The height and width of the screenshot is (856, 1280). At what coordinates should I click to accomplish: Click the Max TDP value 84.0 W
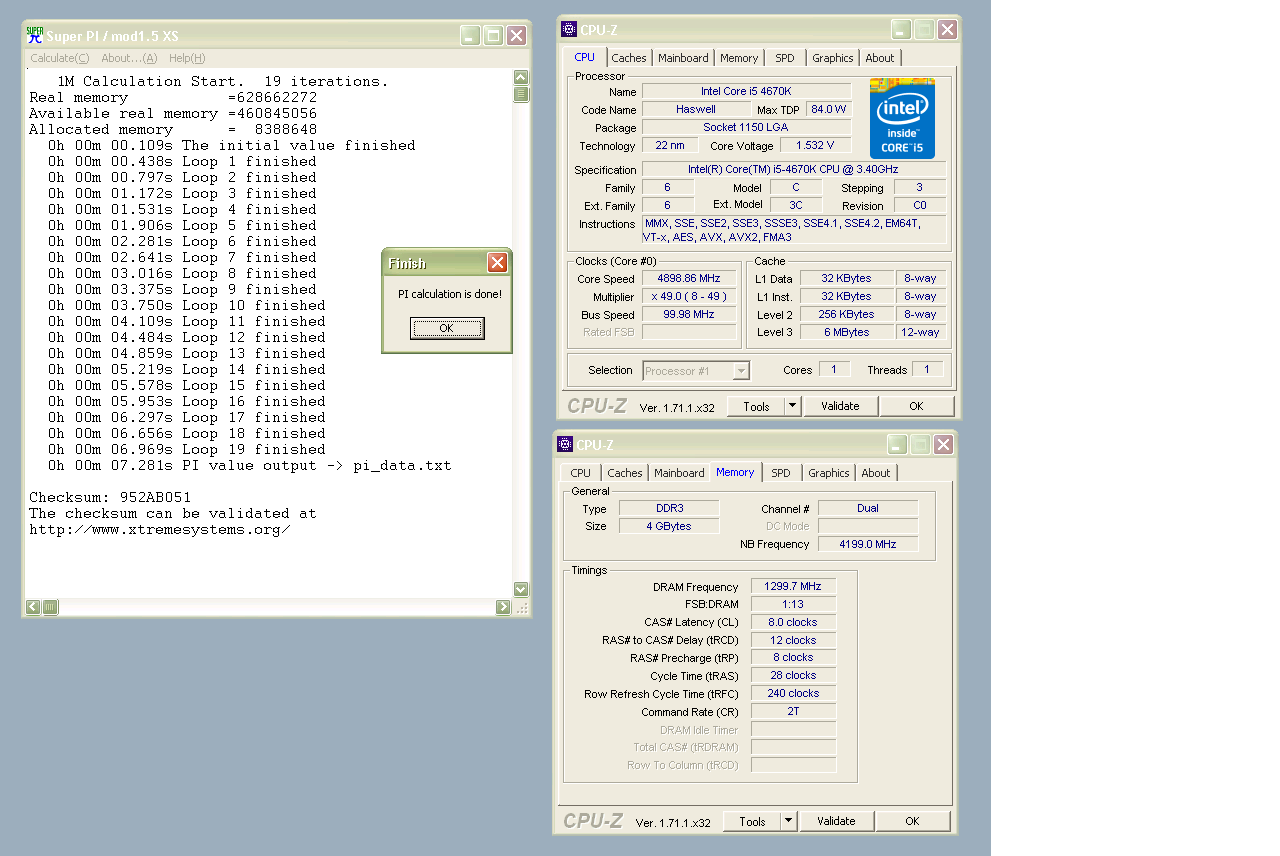[x=828, y=109]
